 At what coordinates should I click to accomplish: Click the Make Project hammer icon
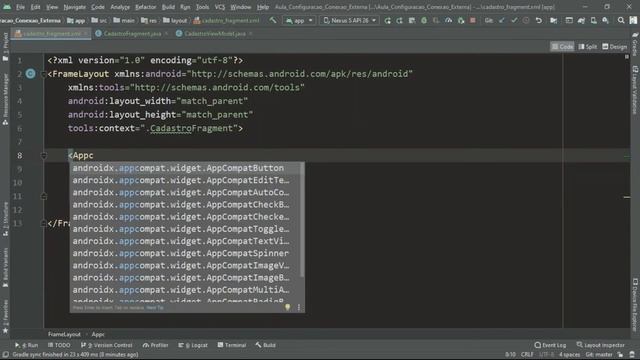(273, 20)
